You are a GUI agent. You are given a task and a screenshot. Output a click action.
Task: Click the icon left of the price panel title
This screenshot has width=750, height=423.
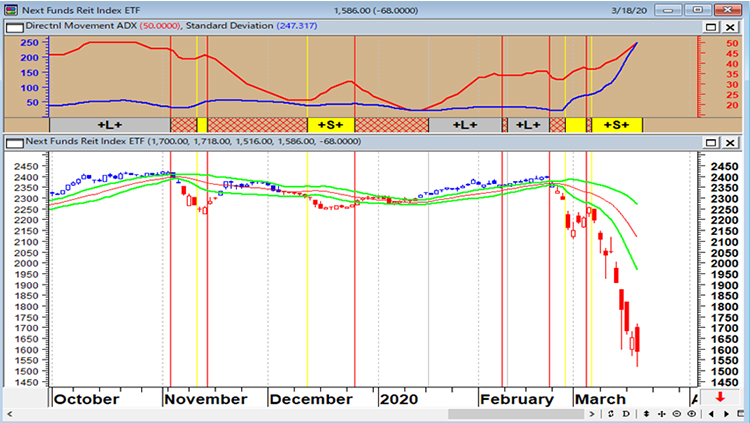point(10,142)
